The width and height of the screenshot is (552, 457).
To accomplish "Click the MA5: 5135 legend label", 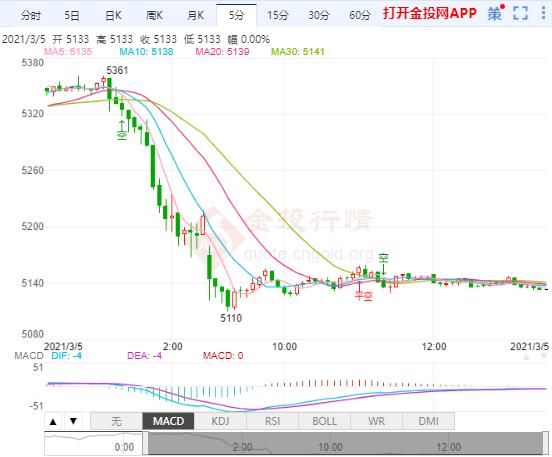I will [x=68, y=52].
